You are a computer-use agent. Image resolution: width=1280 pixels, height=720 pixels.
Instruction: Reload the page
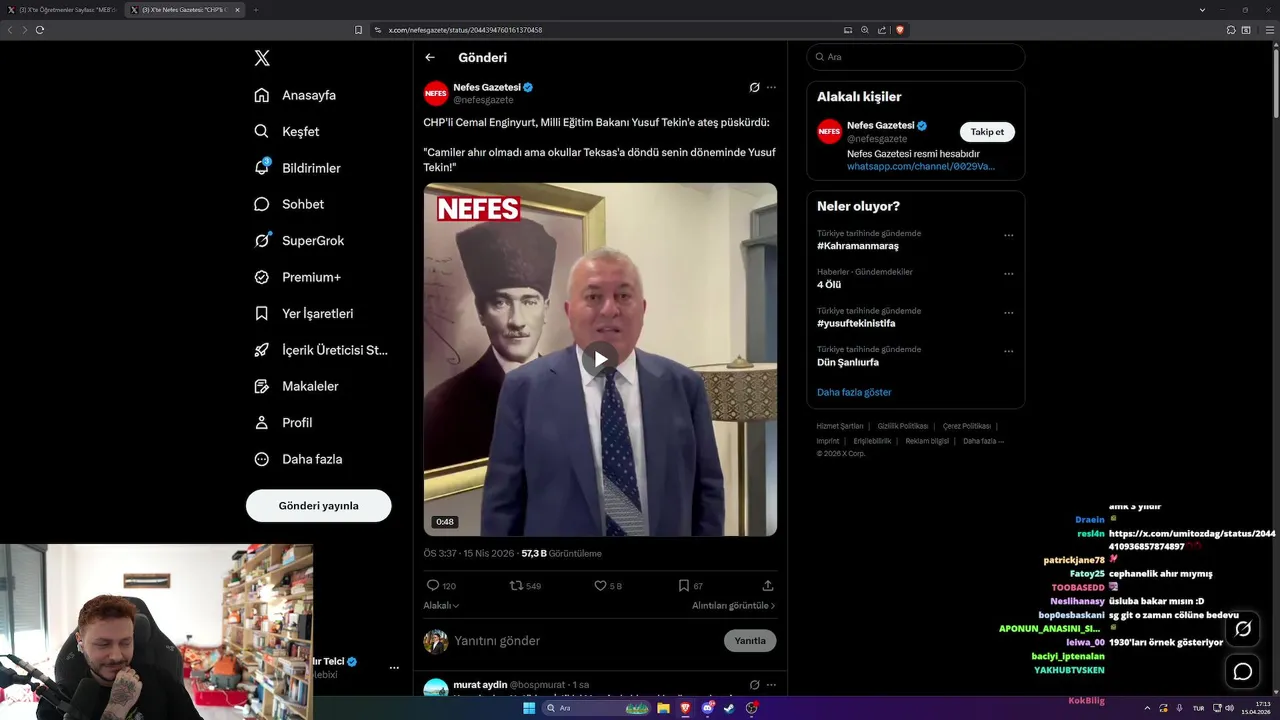(x=40, y=30)
